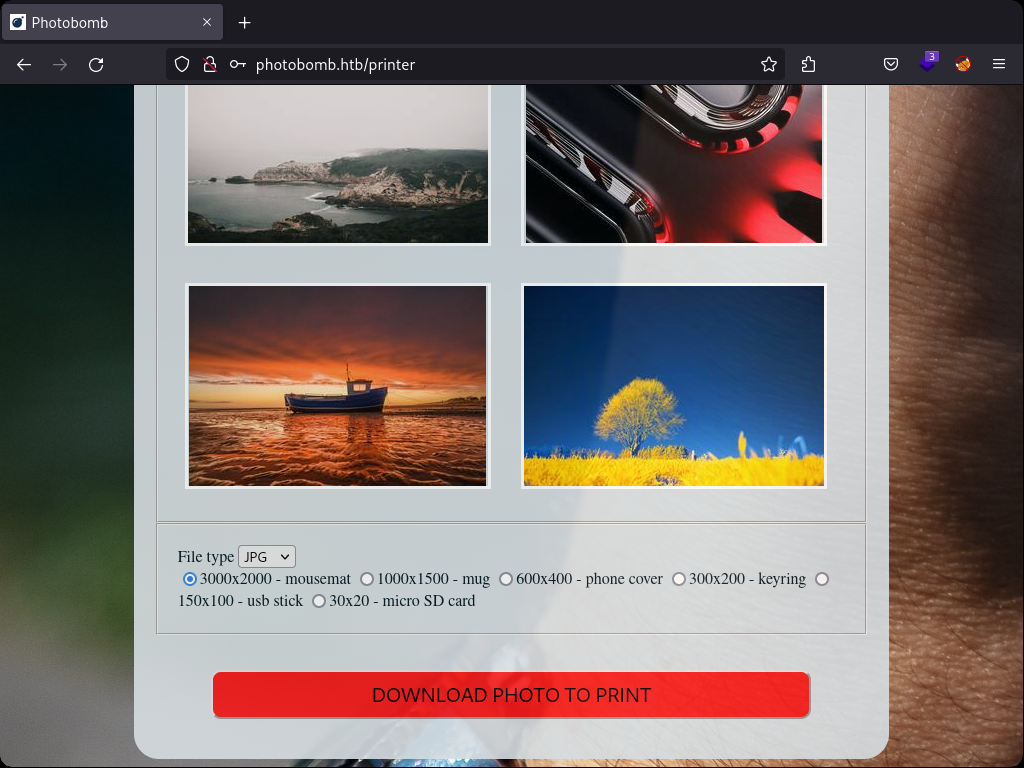Select the orange sunset boat photo

pyautogui.click(x=338, y=386)
